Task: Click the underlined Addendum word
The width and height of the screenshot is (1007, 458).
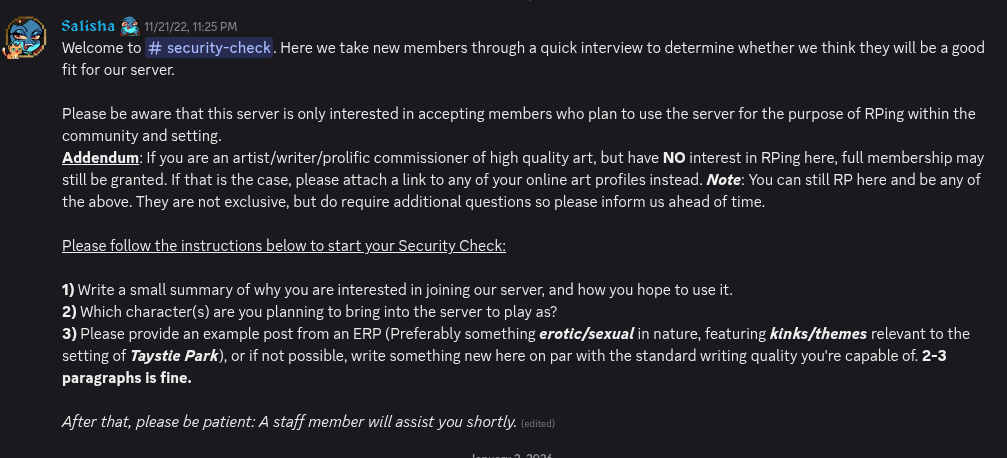Action: point(99,158)
